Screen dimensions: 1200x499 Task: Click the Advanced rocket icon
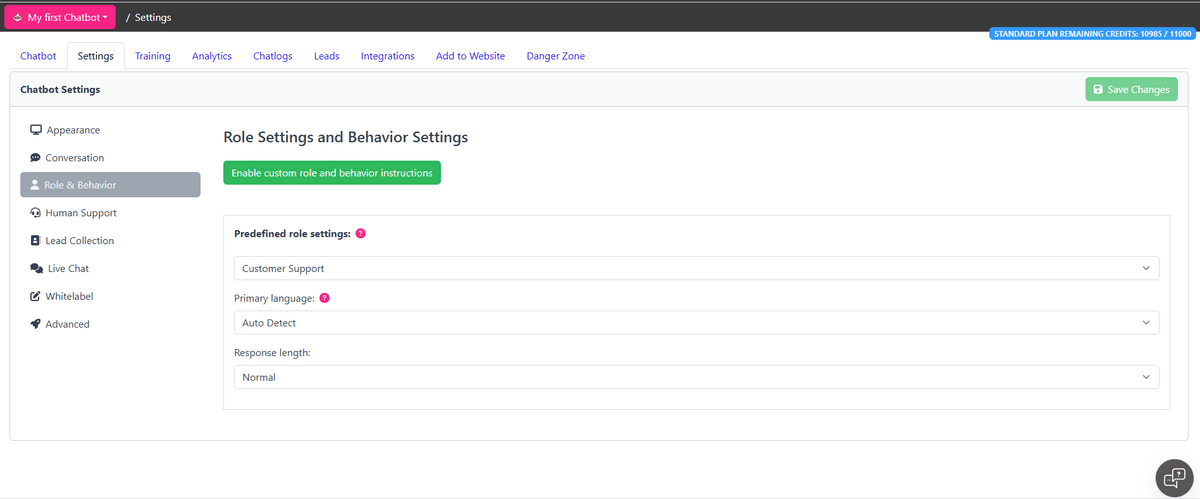[x=36, y=324]
